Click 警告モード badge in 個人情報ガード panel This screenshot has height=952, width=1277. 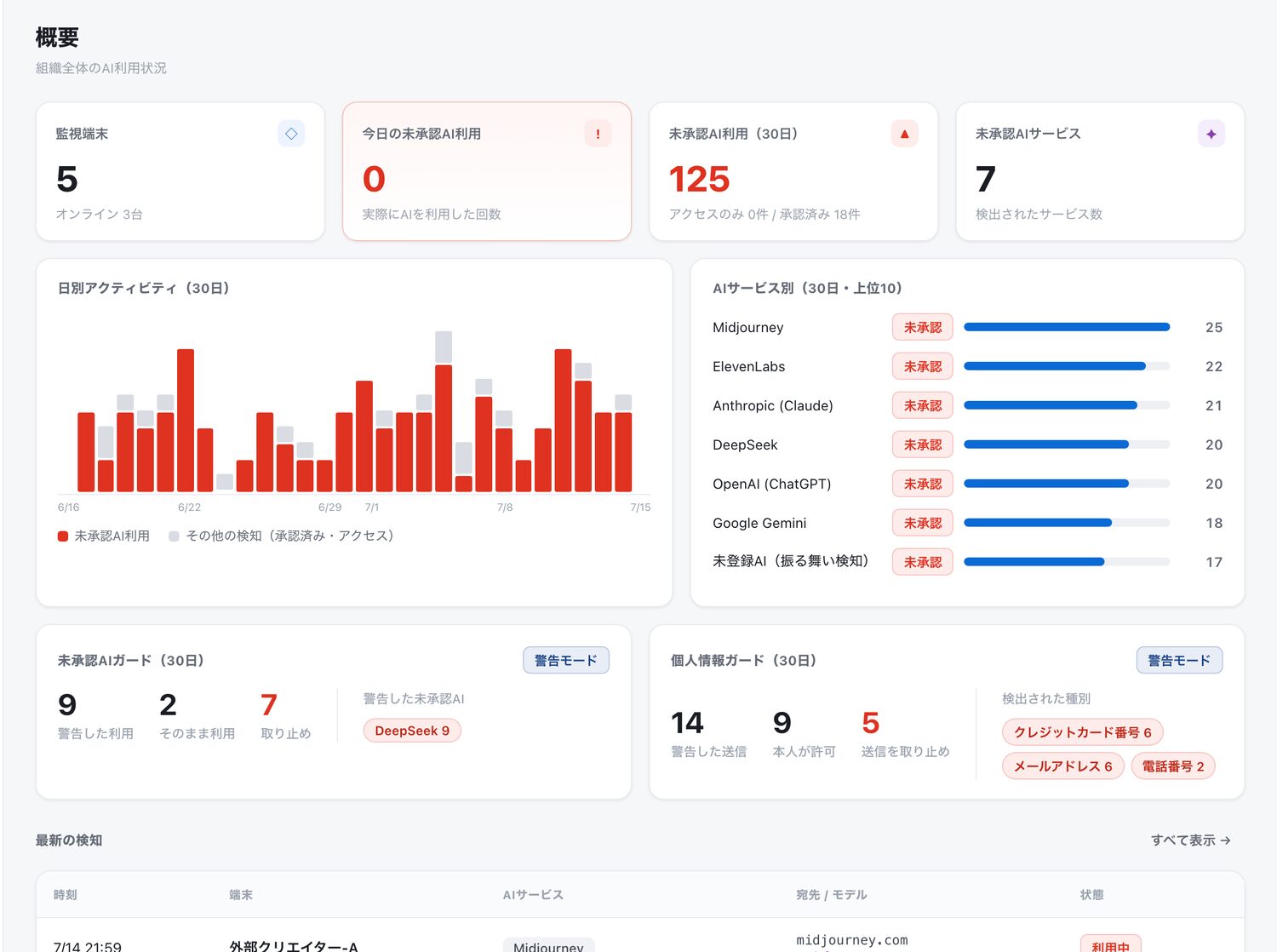coord(1179,660)
